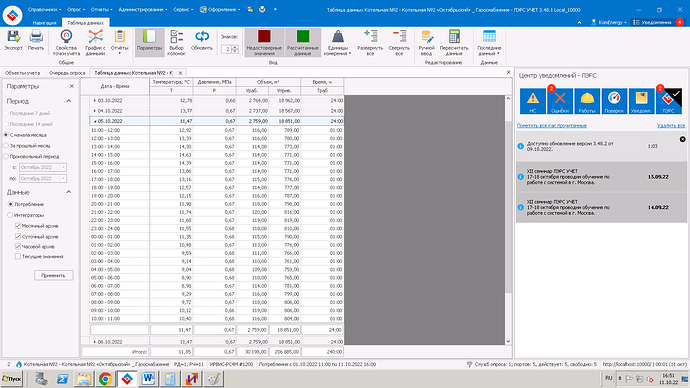The image size is (690, 388).
Task: Open the НС notifications filter
Action: (532, 101)
